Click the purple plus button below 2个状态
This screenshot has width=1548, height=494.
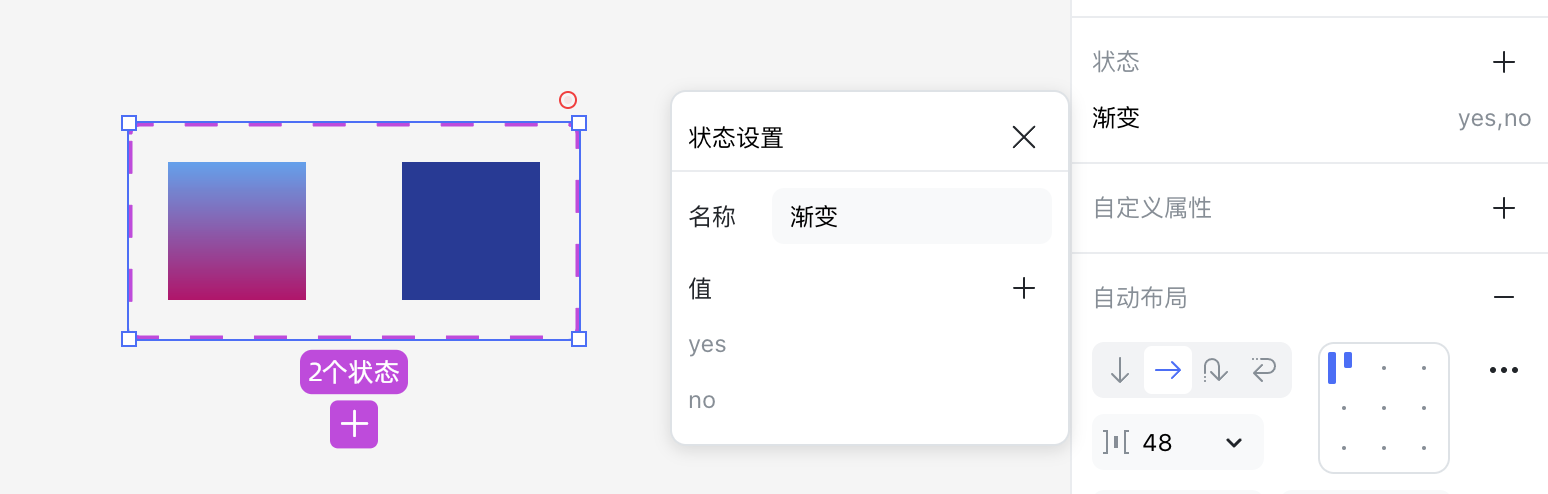coord(354,424)
